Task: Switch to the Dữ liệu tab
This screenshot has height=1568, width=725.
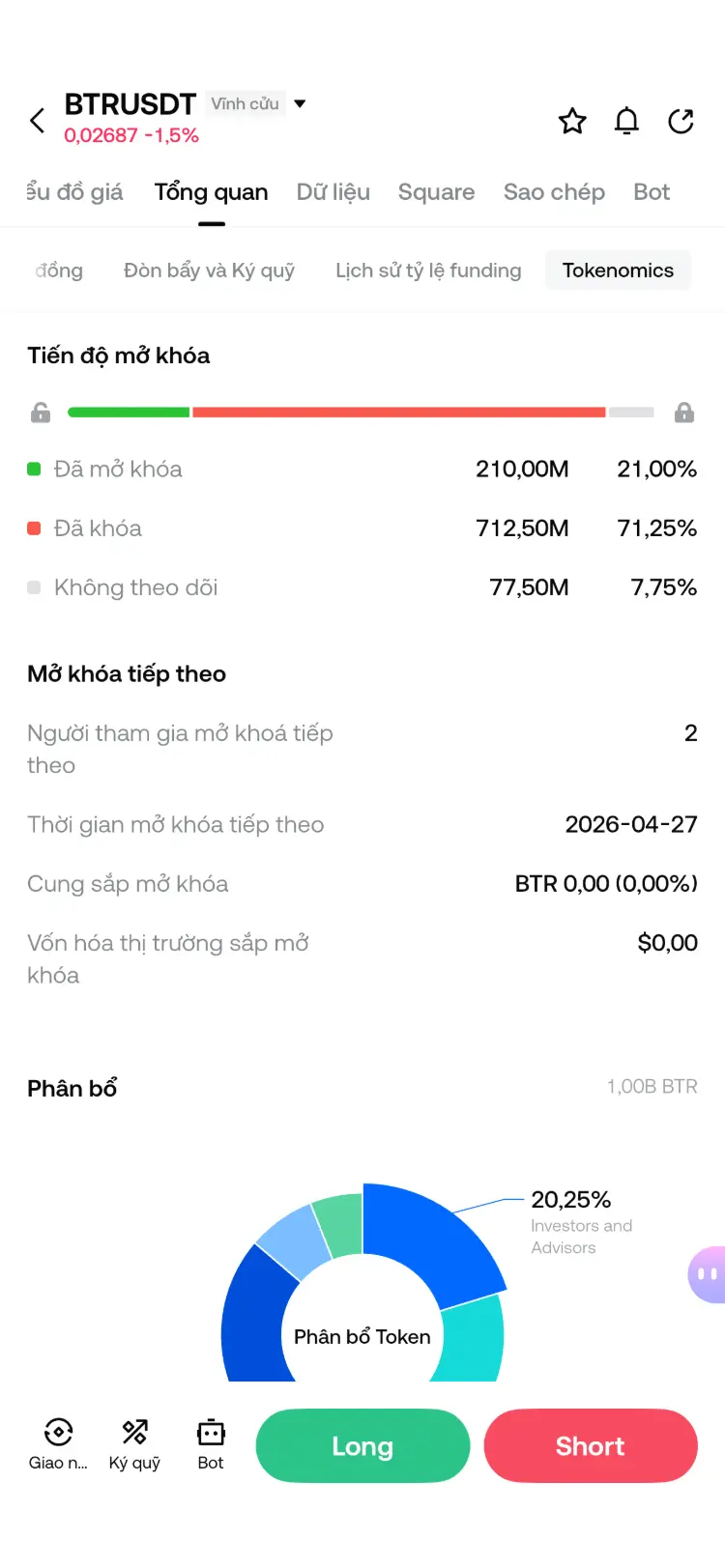Action: [333, 192]
